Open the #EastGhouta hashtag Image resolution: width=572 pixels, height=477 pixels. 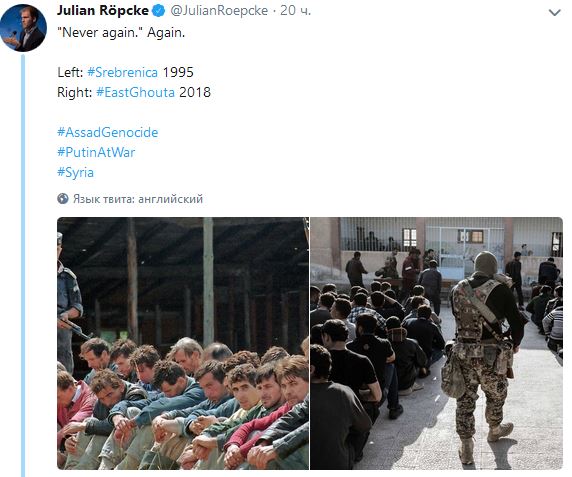tap(135, 92)
